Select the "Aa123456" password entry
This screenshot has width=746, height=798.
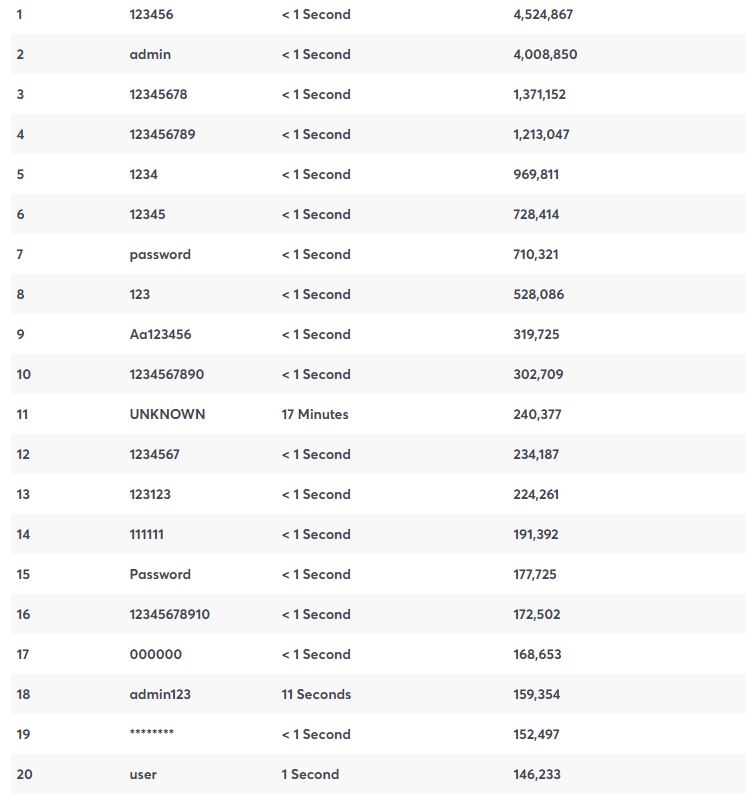pos(160,334)
